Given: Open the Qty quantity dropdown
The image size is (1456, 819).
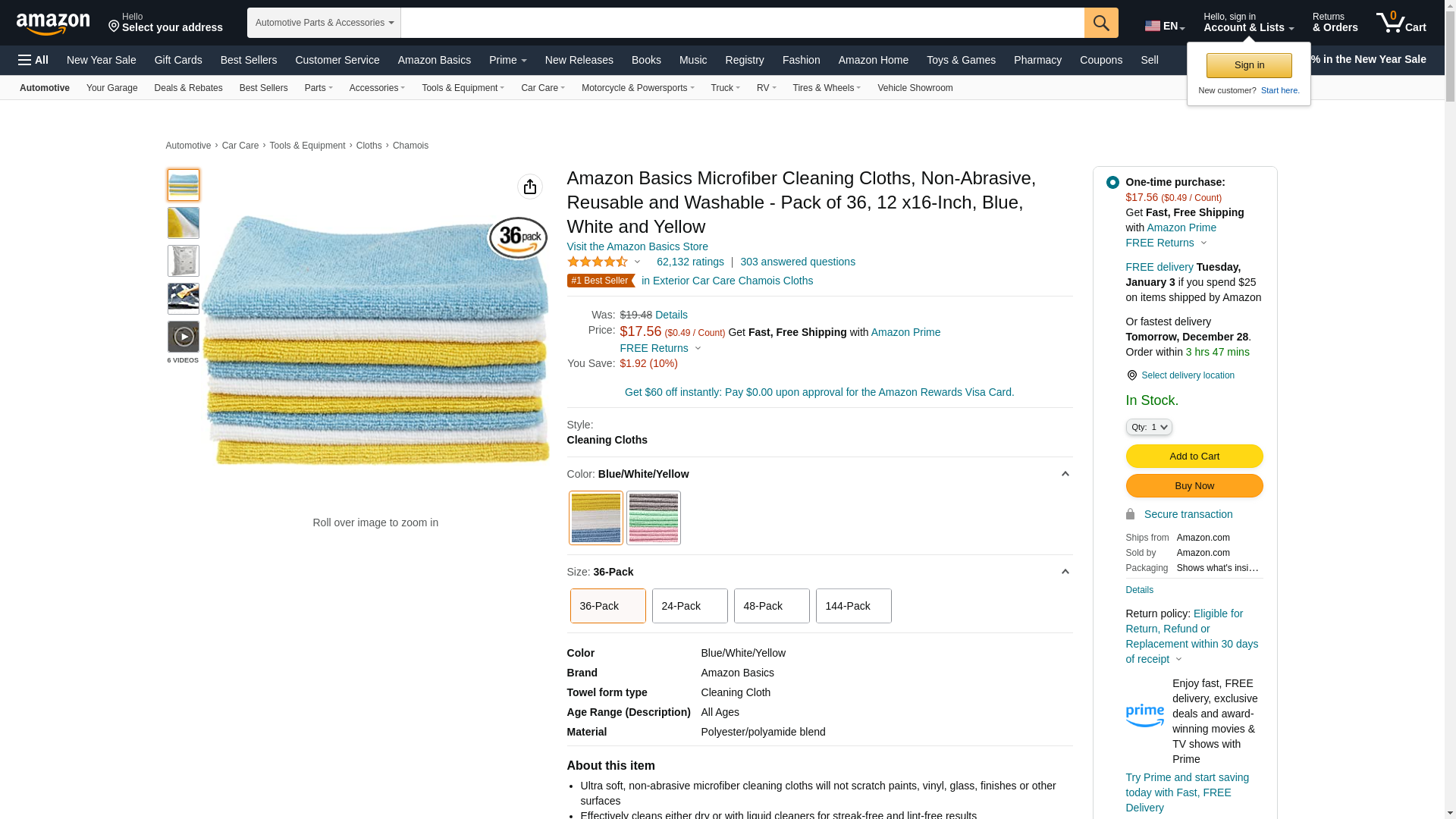Looking at the screenshot, I should 1149,428.
